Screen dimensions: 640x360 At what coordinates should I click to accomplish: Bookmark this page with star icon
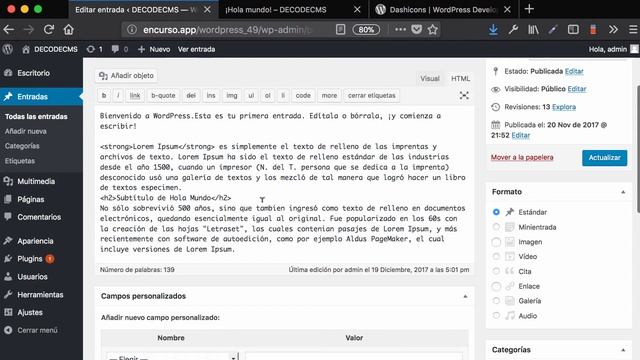(x=433, y=29)
